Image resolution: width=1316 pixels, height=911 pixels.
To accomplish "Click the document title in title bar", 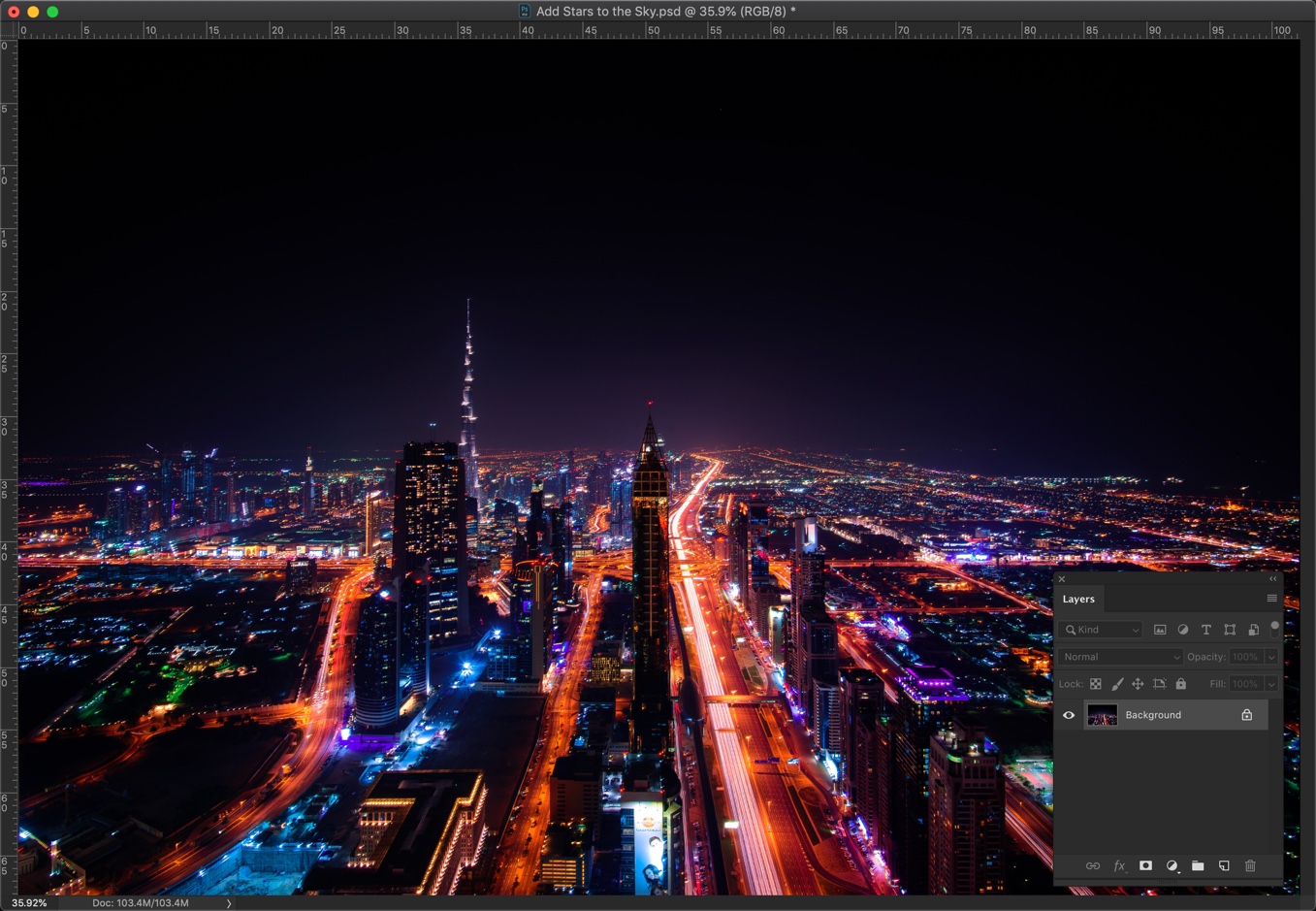I will (665, 12).
